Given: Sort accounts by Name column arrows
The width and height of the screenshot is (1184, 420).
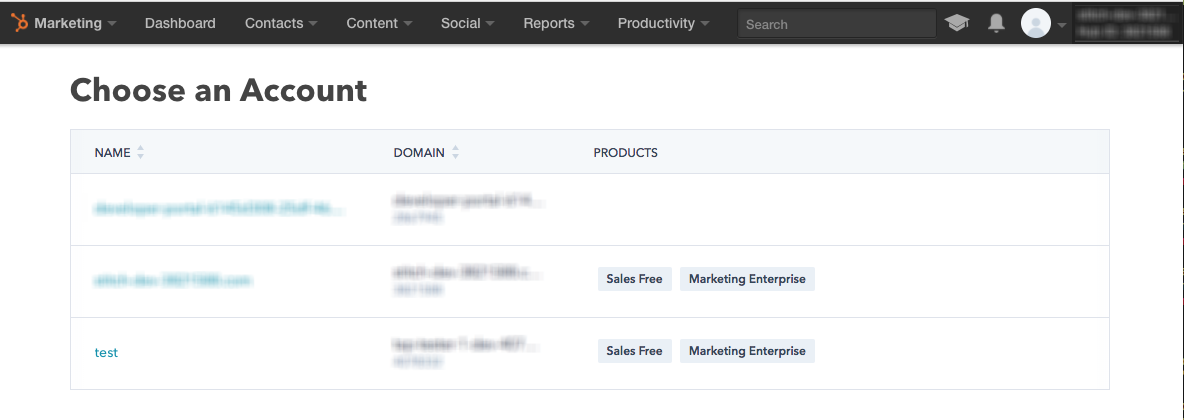Looking at the screenshot, I should pos(141,153).
